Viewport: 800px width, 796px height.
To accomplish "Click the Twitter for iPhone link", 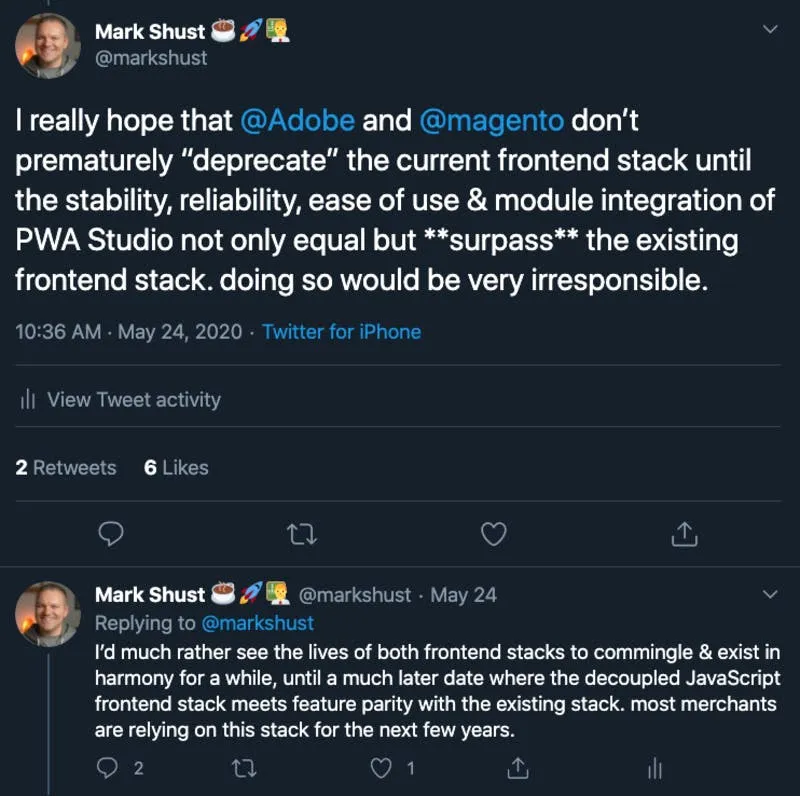I will [341, 332].
